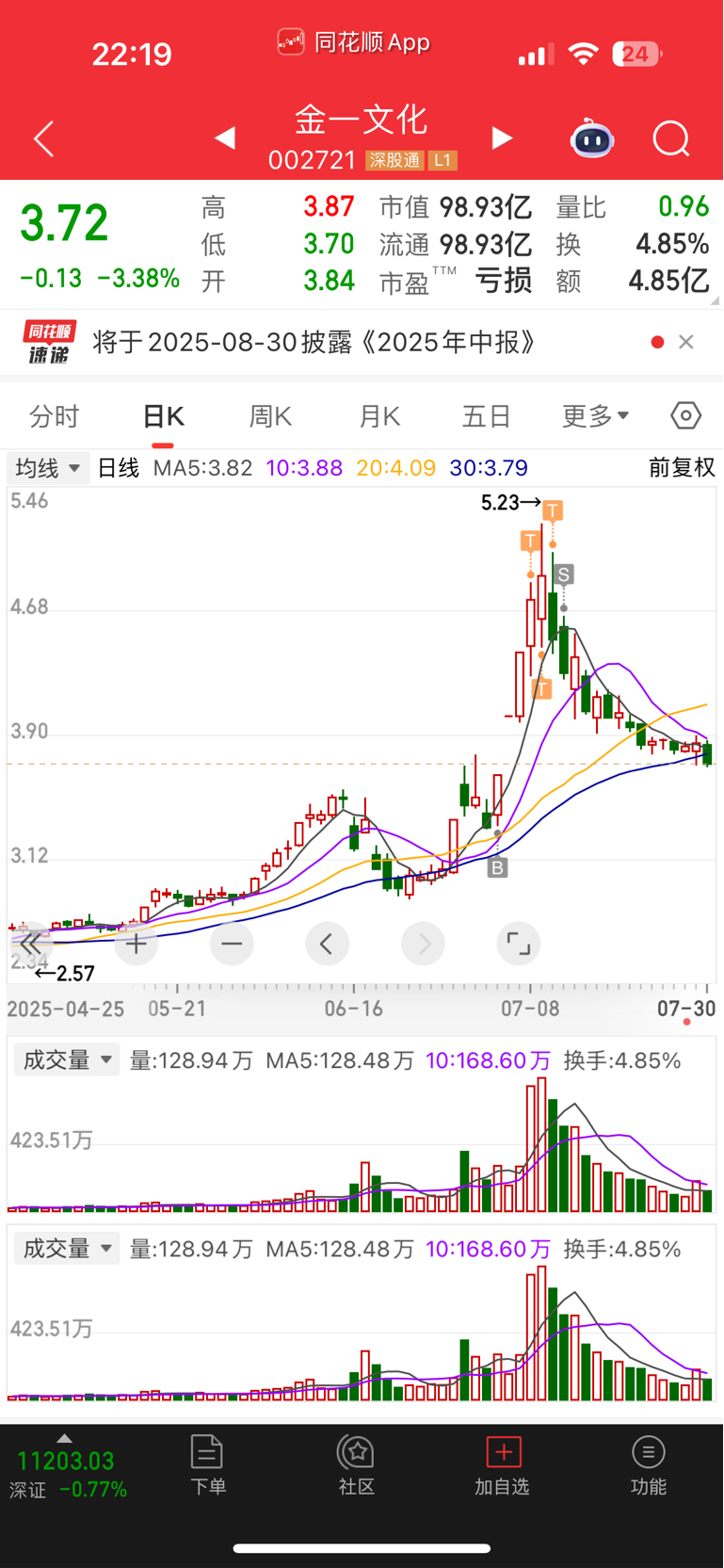Go to next stock with right triangle
This screenshot has width=724, height=1568.
pyautogui.click(x=503, y=138)
